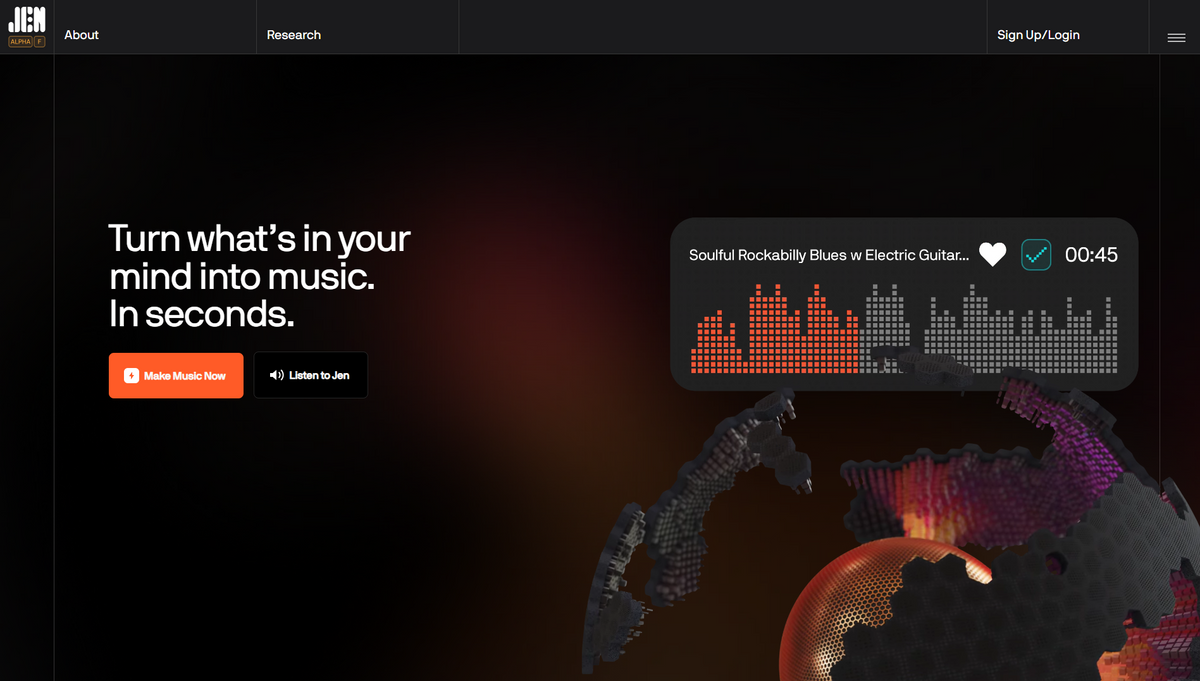
Task: Click the ALPHA badge under the logo
Action: click(20, 42)
